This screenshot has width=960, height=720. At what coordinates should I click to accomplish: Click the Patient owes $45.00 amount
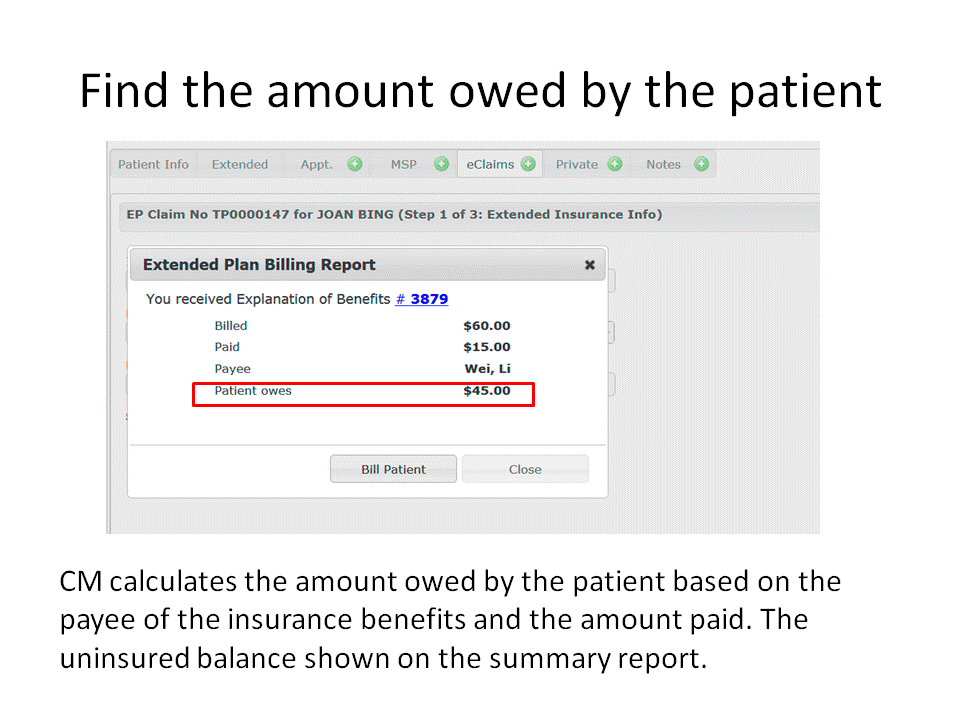tap(487, 391)
